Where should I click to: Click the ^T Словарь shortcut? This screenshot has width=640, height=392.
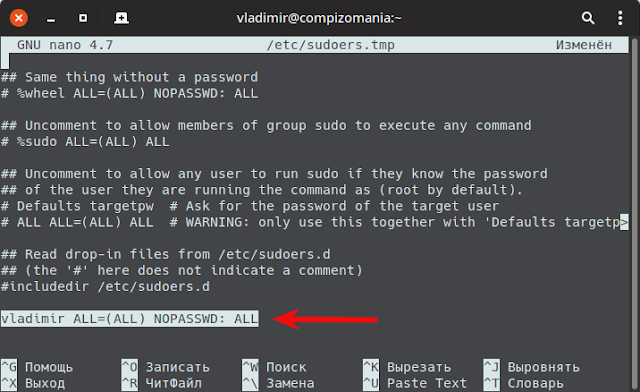(524, 383)
